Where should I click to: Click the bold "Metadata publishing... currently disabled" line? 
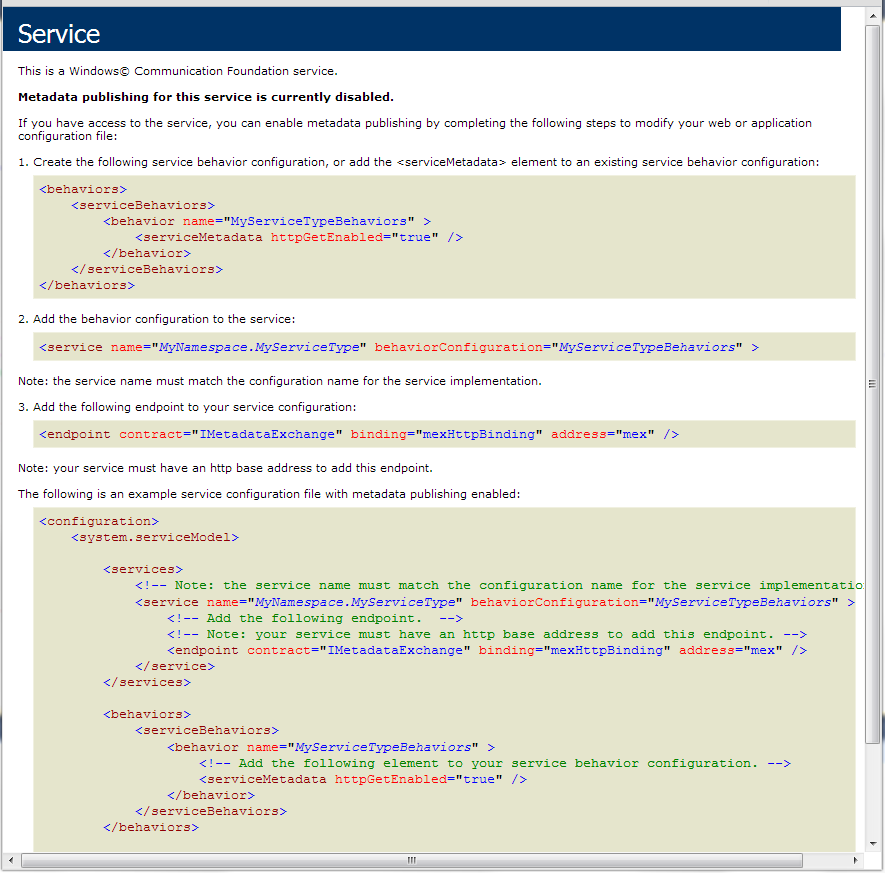click(x=206, y=97)
